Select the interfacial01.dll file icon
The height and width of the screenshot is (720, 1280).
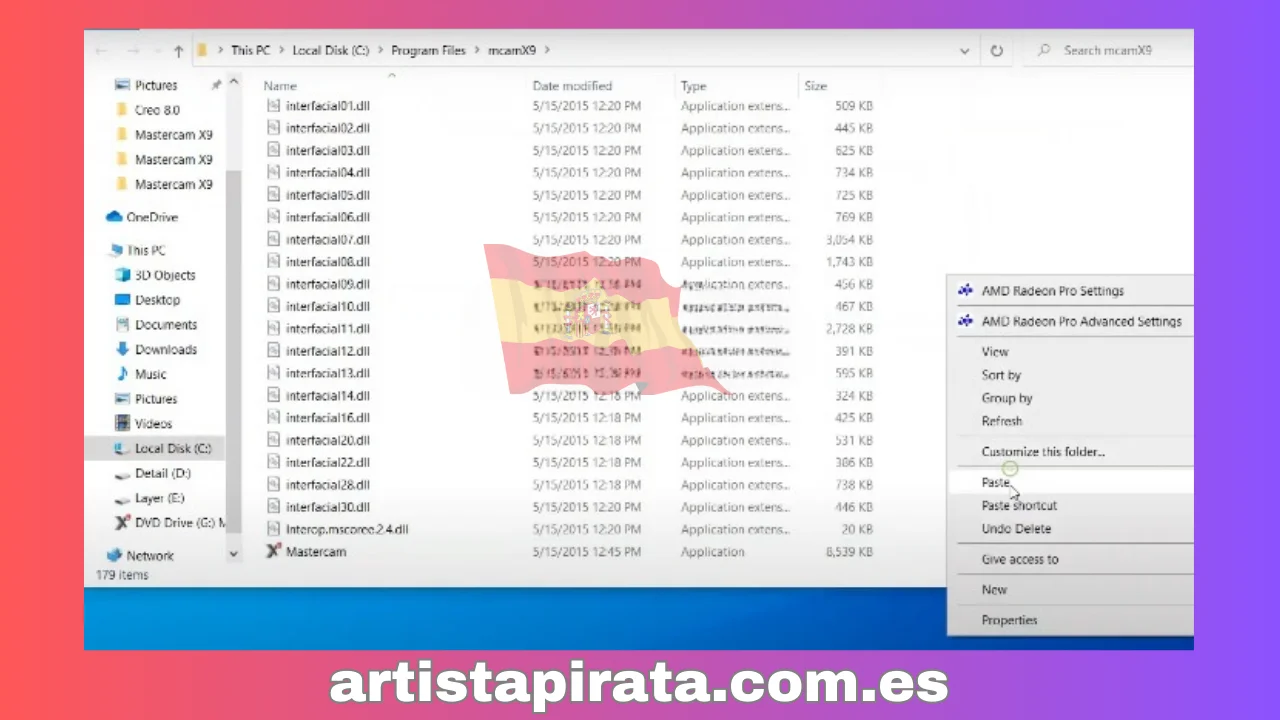point(274,105)
